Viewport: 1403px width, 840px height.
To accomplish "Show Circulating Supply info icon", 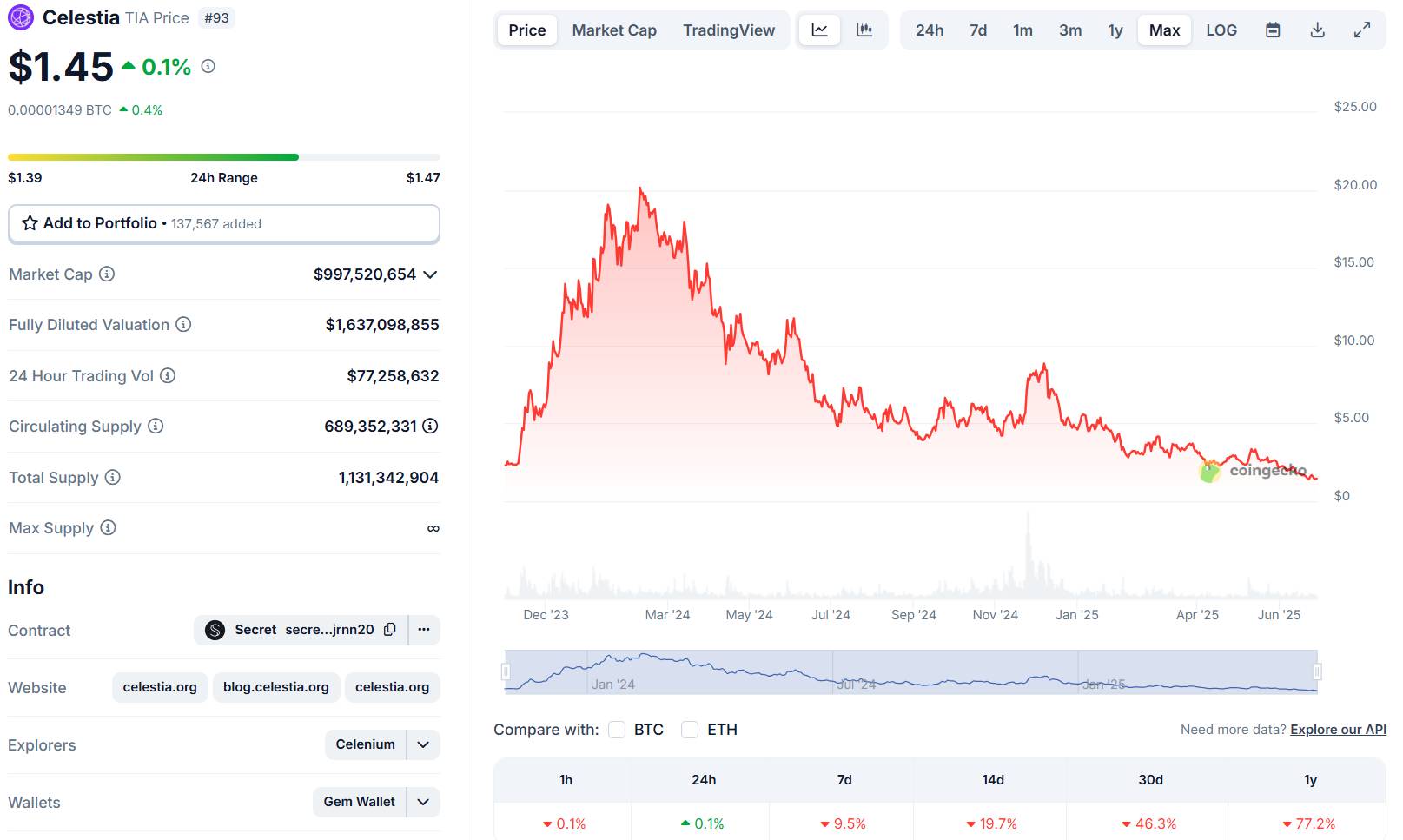I will [156, 426].
